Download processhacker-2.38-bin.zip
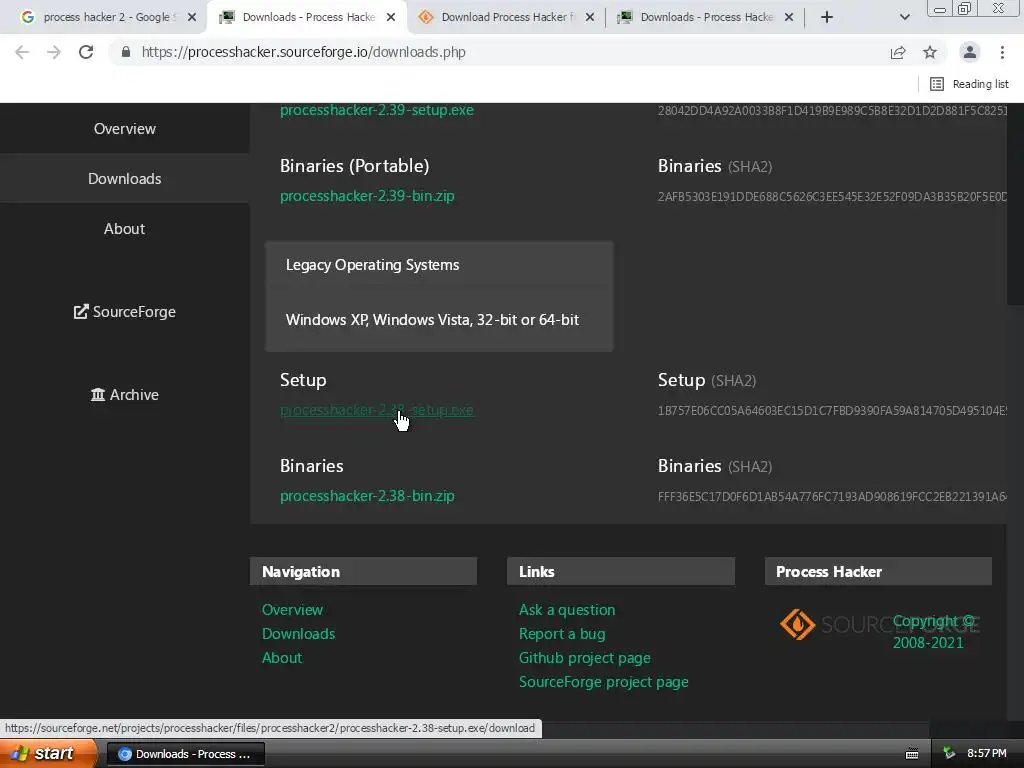The image size is (1024, 768). pyautogui.click(x=367, y=496)
